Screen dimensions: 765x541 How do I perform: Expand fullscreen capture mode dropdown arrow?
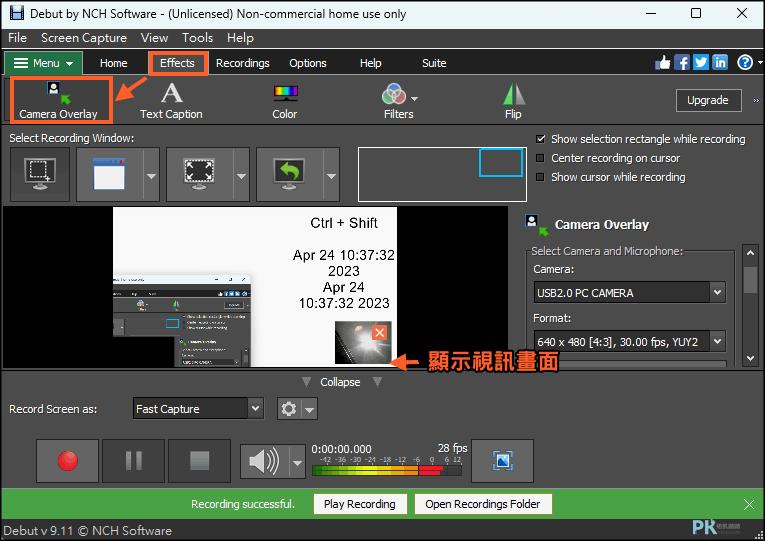point(241,176)
